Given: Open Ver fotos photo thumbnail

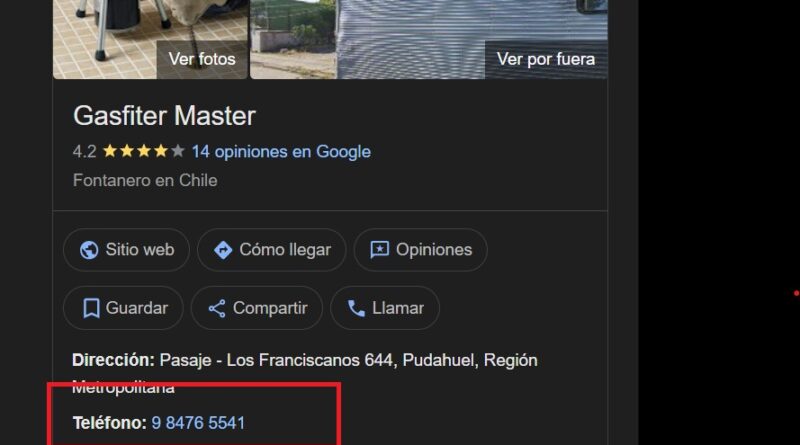Looking at the screenshot, I should [151, 39].
